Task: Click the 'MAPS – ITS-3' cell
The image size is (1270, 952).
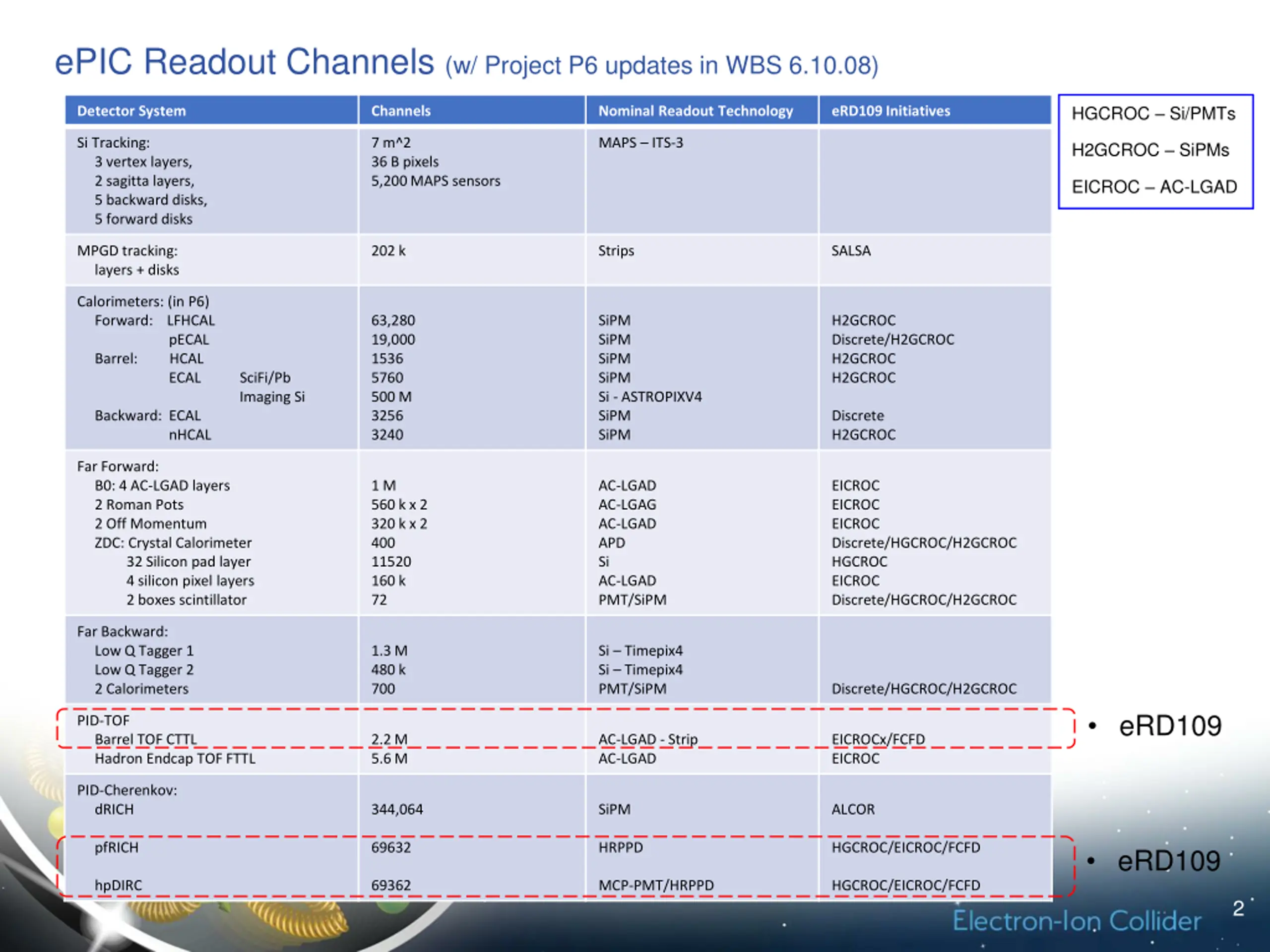Action: (x=641, y=143)
